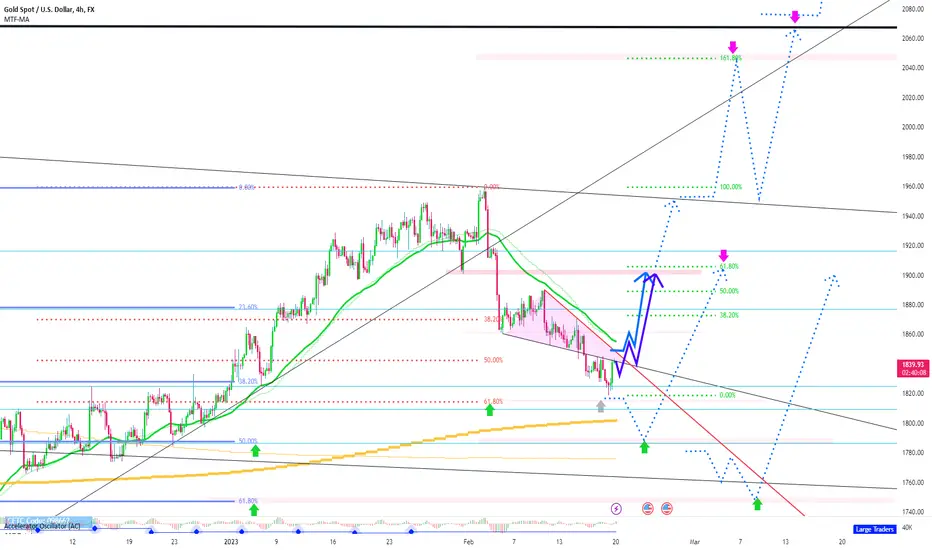
Task: Click the Large Traders label
Action: 874,529
